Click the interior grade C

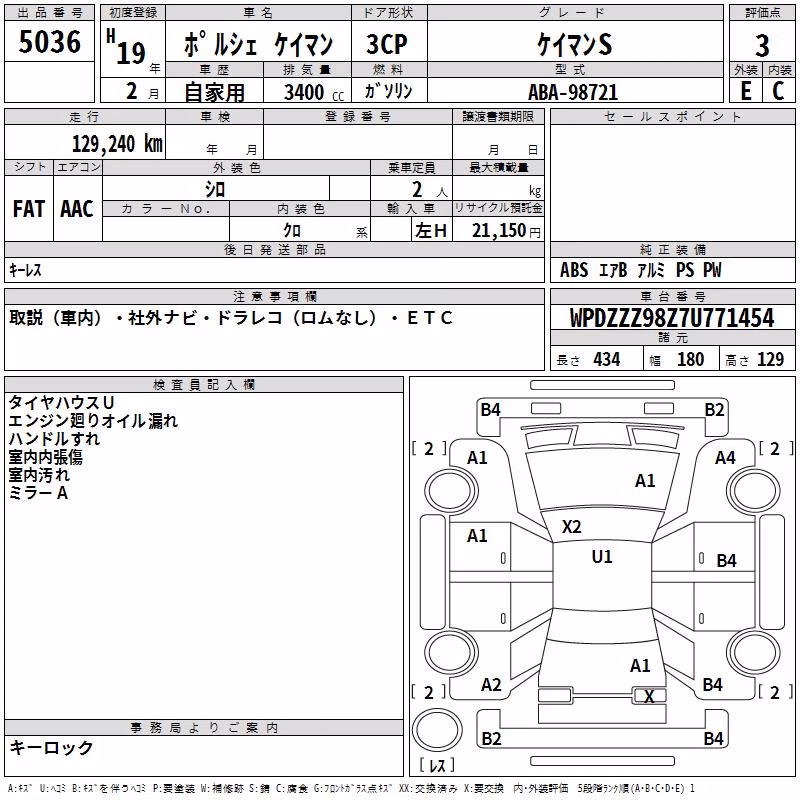point(778,91)
